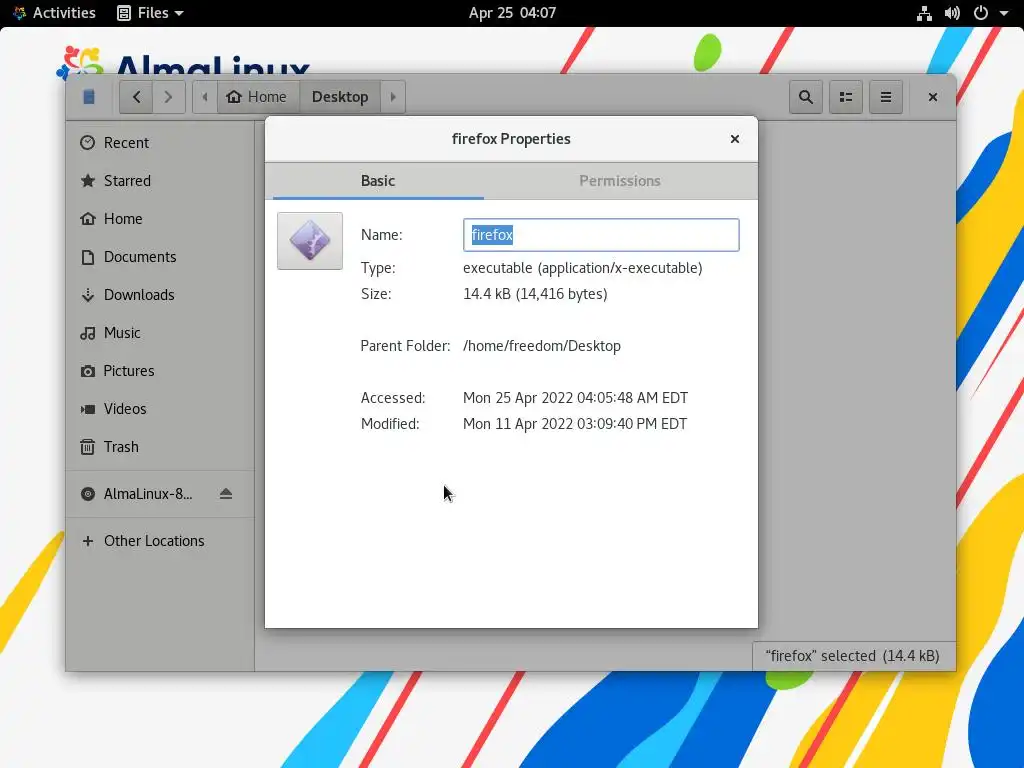Click the download arrow icon beside Downloads
This screenshot has height=768, width=1024.
tap(88, 295)
